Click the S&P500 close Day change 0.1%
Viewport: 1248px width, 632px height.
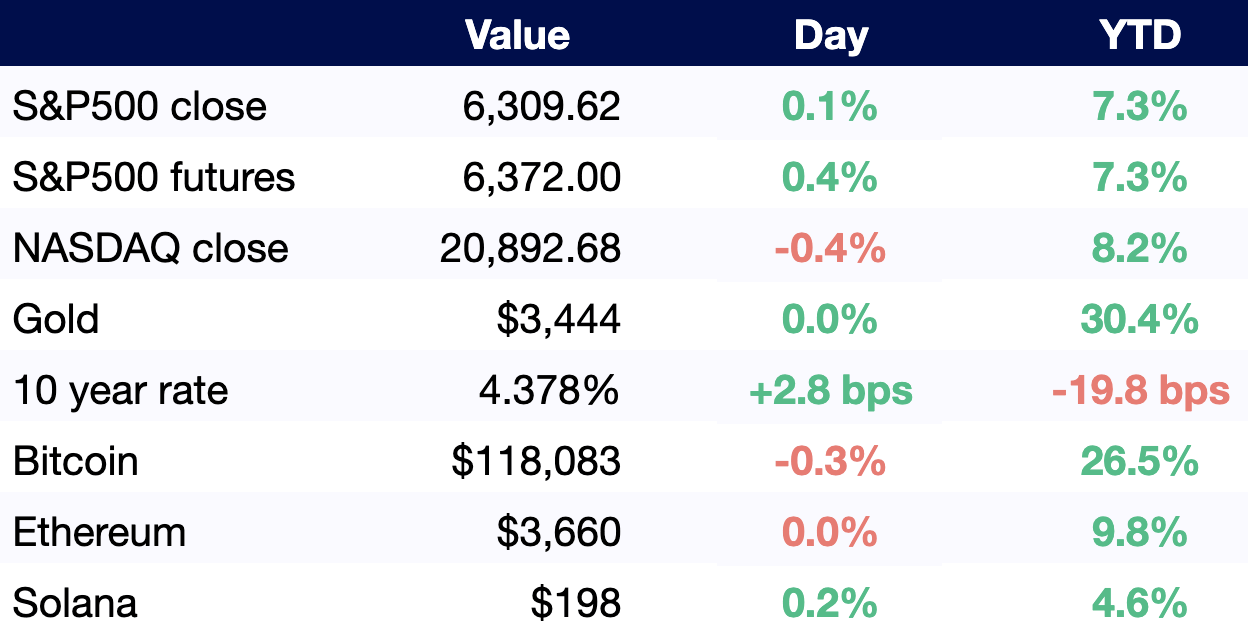pyautogui.click(x=830, y=106)
